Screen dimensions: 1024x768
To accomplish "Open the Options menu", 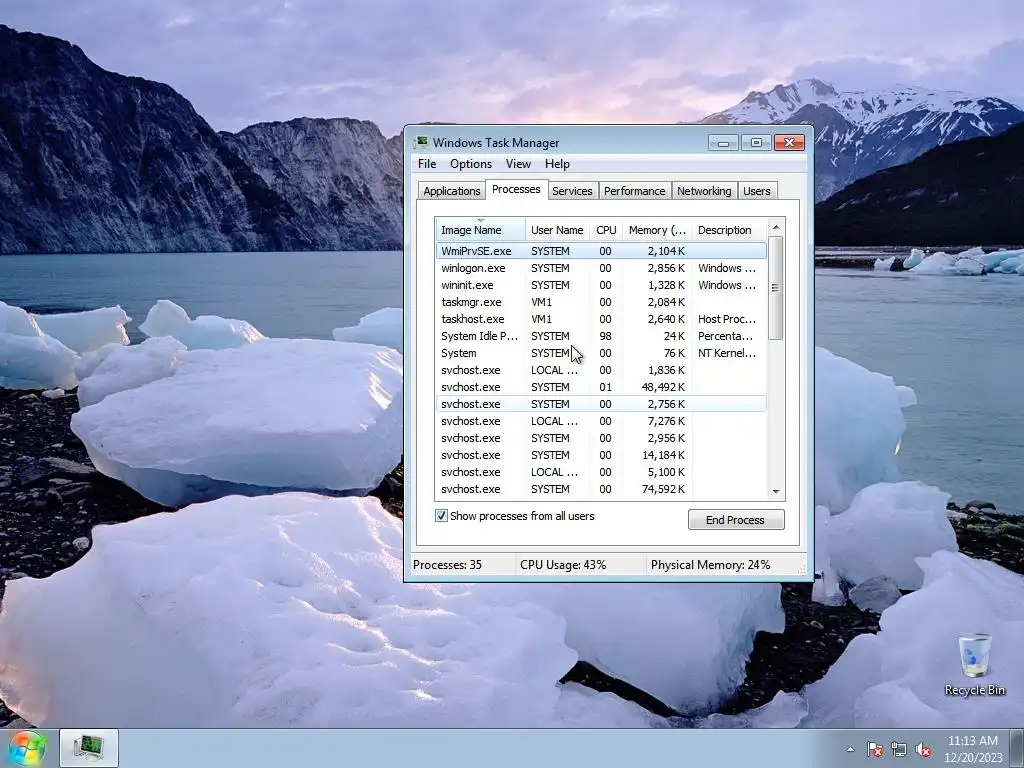I will (471, 164).
